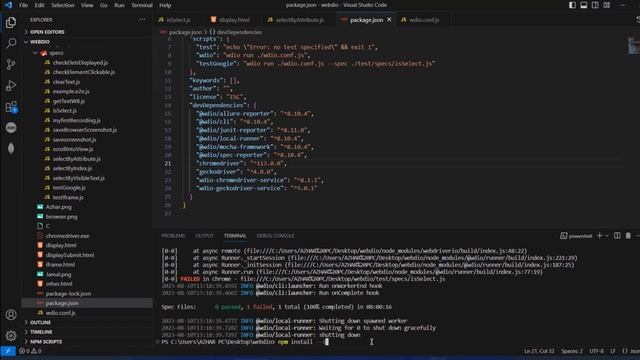
Task: Toggle the primary side bar layout icon
Action: pyautogui.click(x=573, y=5)
